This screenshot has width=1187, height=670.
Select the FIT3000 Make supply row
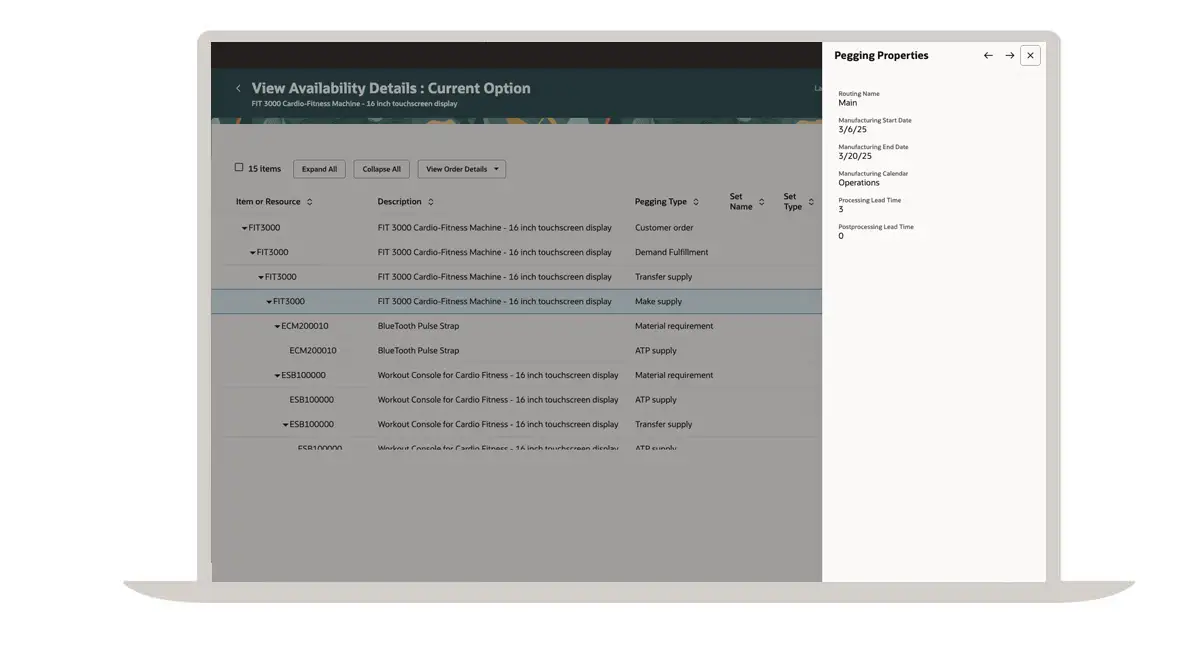494,302
